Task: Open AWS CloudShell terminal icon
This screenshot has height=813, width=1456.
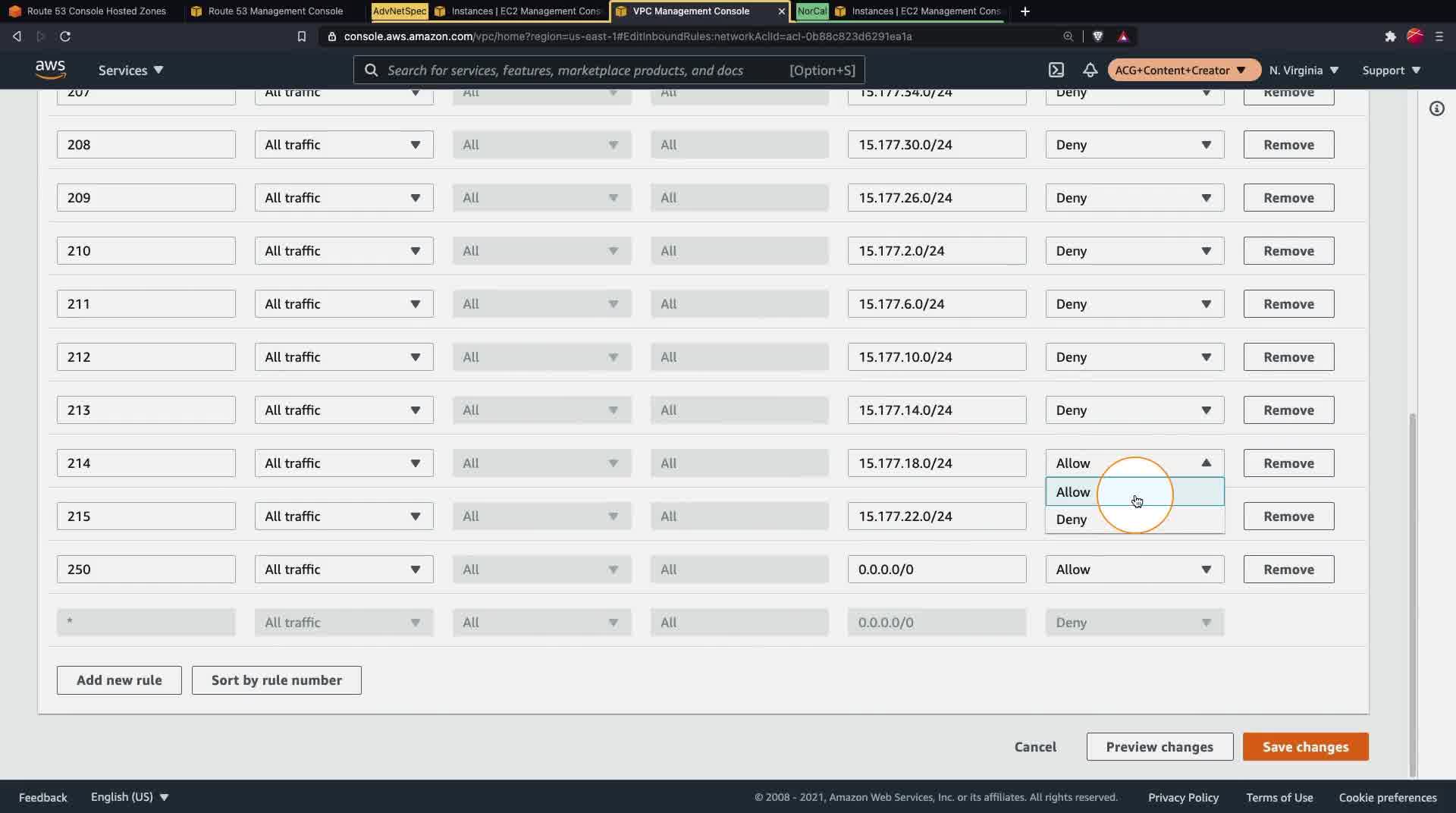Action: 1056,70
